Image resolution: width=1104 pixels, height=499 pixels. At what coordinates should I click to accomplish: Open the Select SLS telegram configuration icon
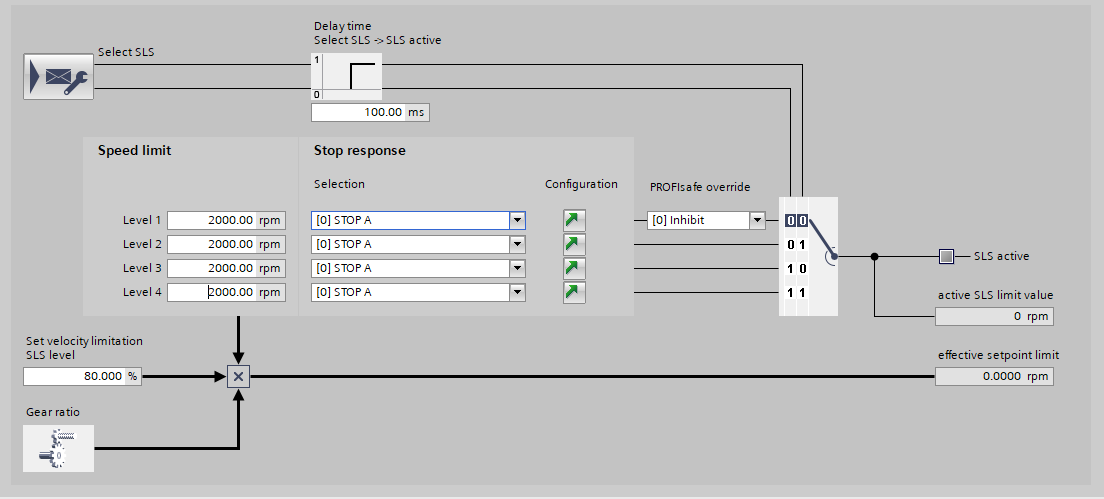(x=58, y=76)
